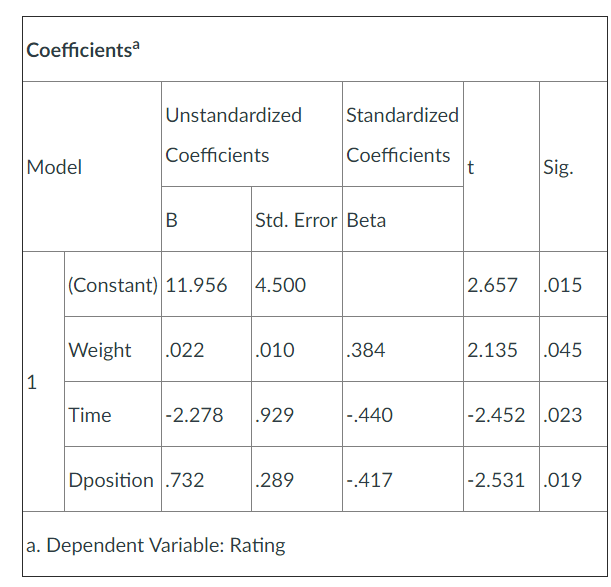The image size is (611, 587).
Task: Click the Std. Error value 4.500
Action: pyautogui.click(x=281, y=285)
